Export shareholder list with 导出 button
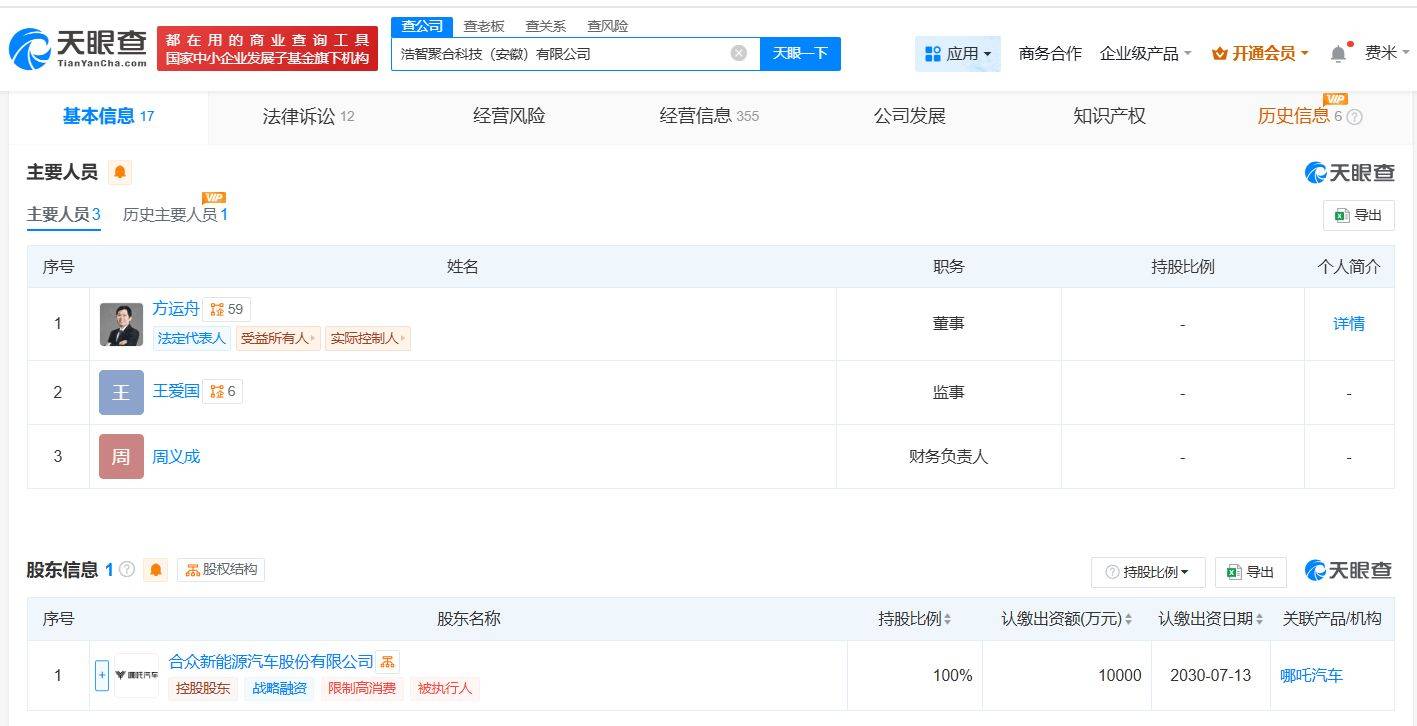The width and height of the screenshot is (1417, 726). pos(1251,572)
